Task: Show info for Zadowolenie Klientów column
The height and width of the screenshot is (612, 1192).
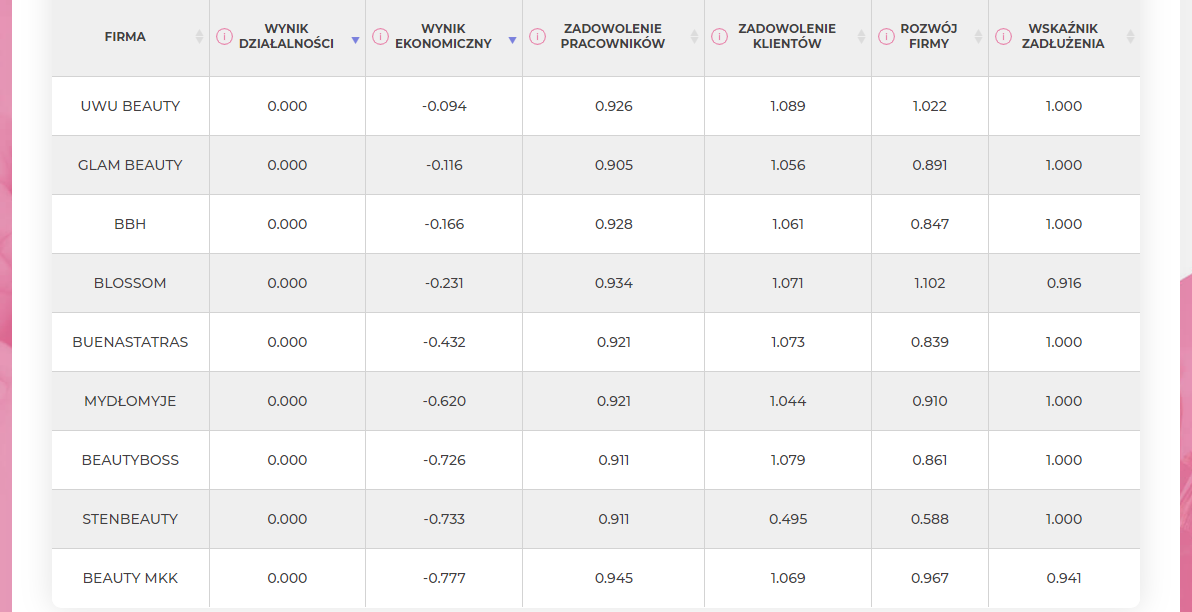Action: point(719,36)
